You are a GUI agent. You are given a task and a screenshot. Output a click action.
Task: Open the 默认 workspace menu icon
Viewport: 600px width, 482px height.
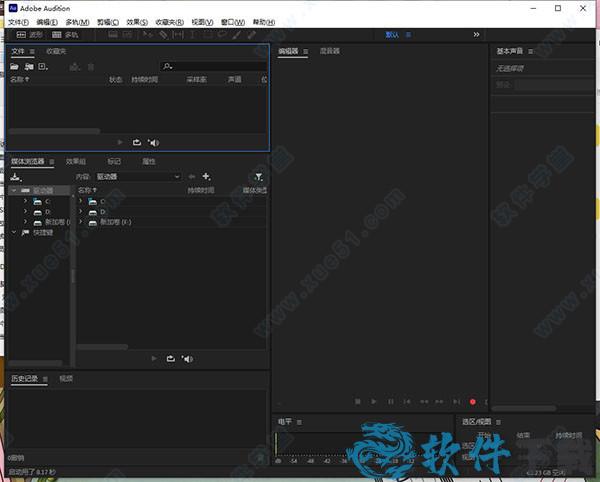point(409,35)
